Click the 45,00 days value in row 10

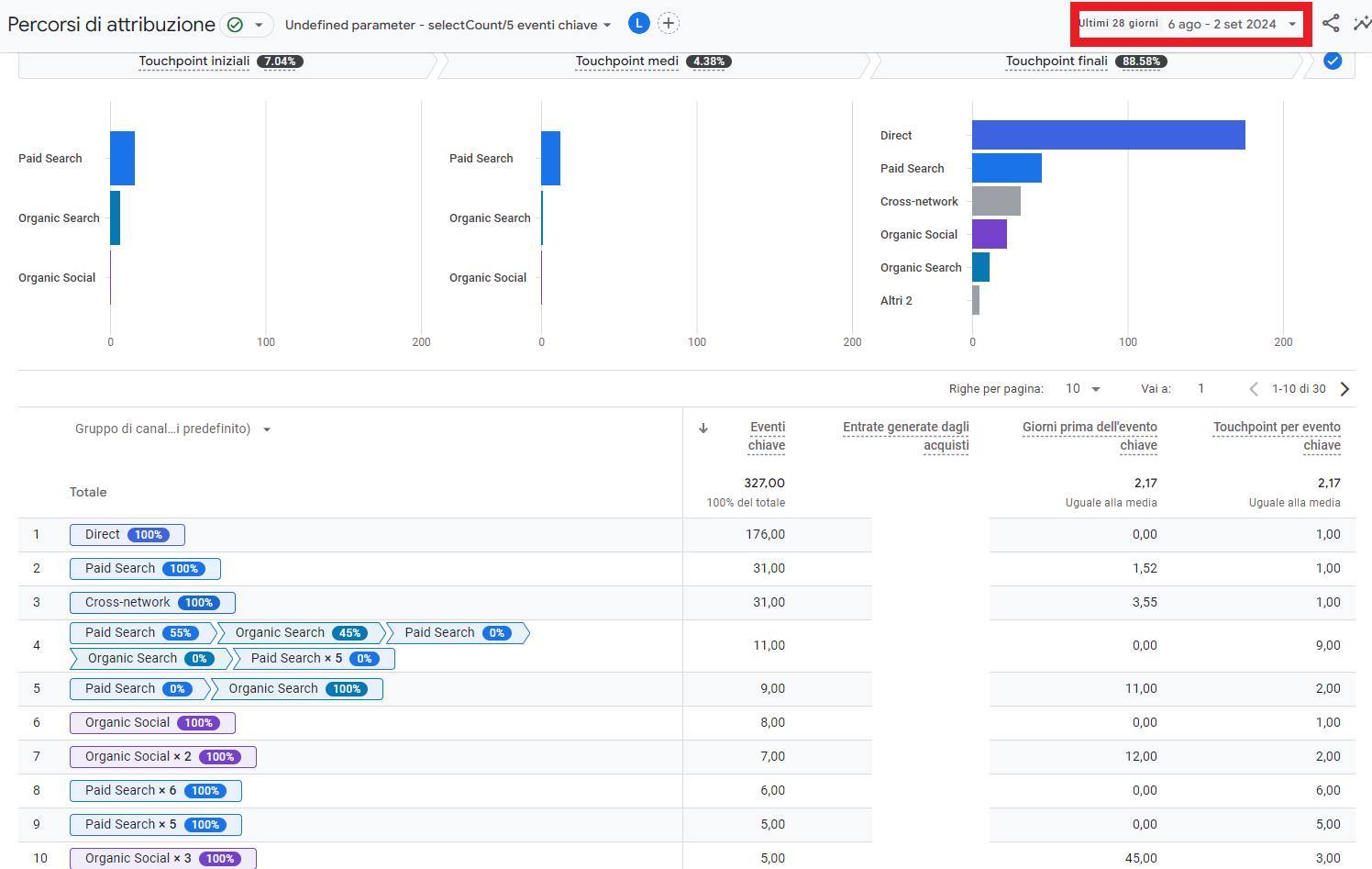coord(1141,858)
